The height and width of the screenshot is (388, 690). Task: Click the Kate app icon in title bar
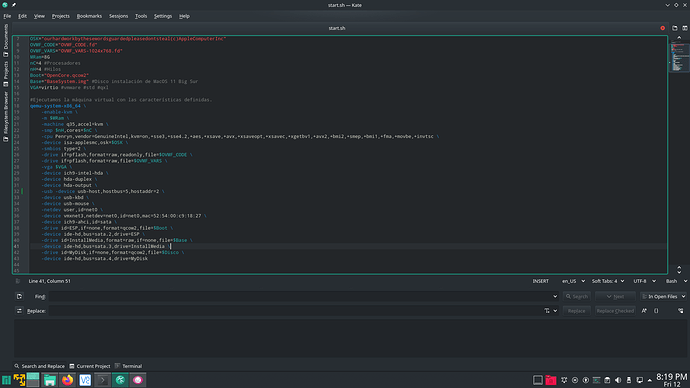[5, 5]
